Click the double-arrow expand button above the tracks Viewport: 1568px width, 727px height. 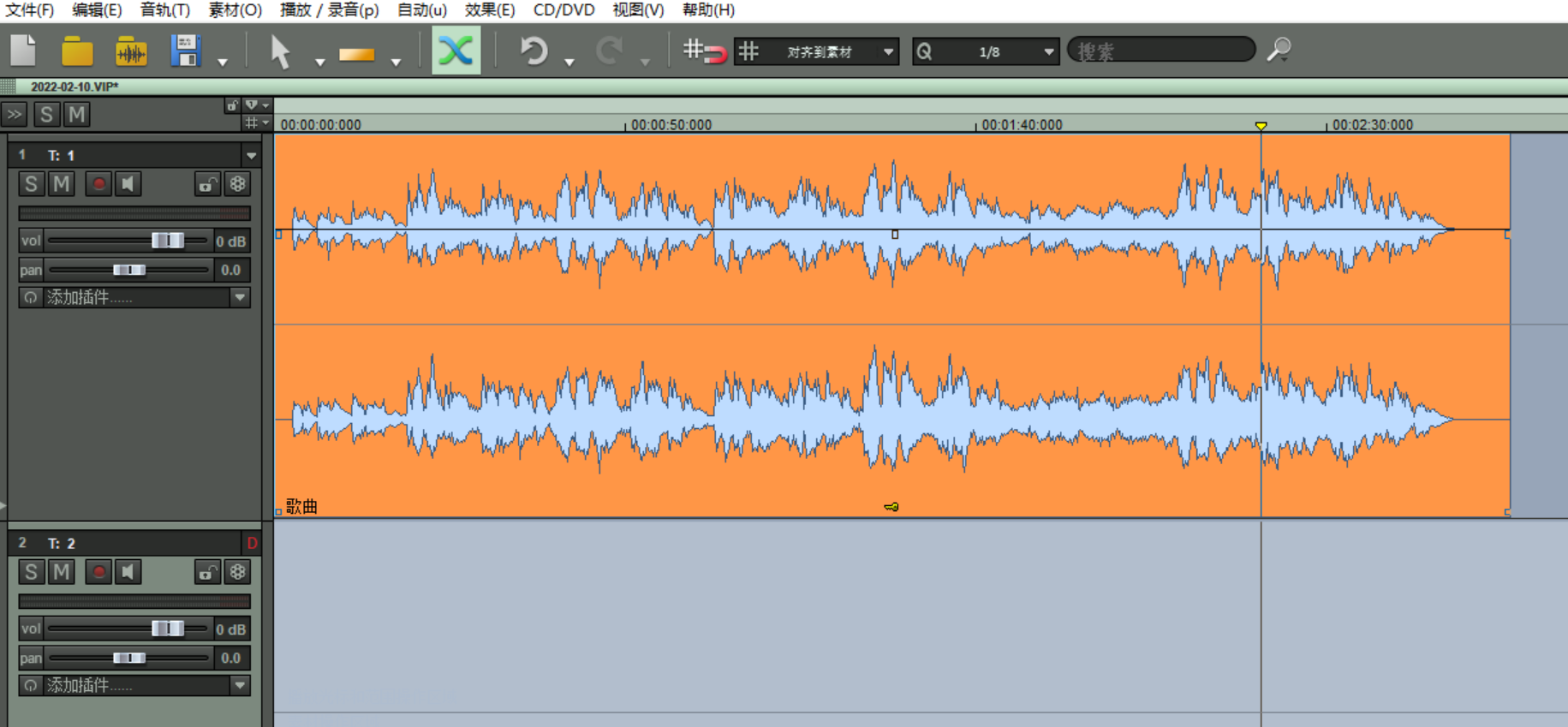(x=15, y=114)
